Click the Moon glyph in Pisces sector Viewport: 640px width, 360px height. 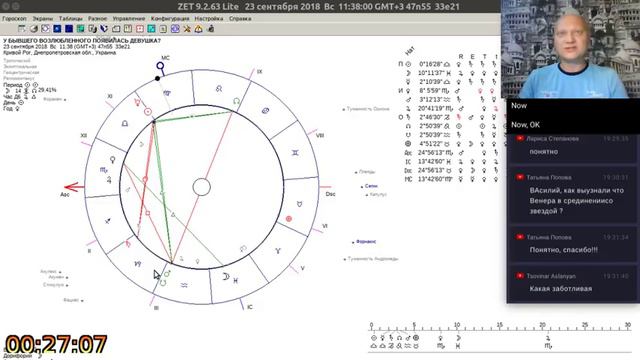226,277
